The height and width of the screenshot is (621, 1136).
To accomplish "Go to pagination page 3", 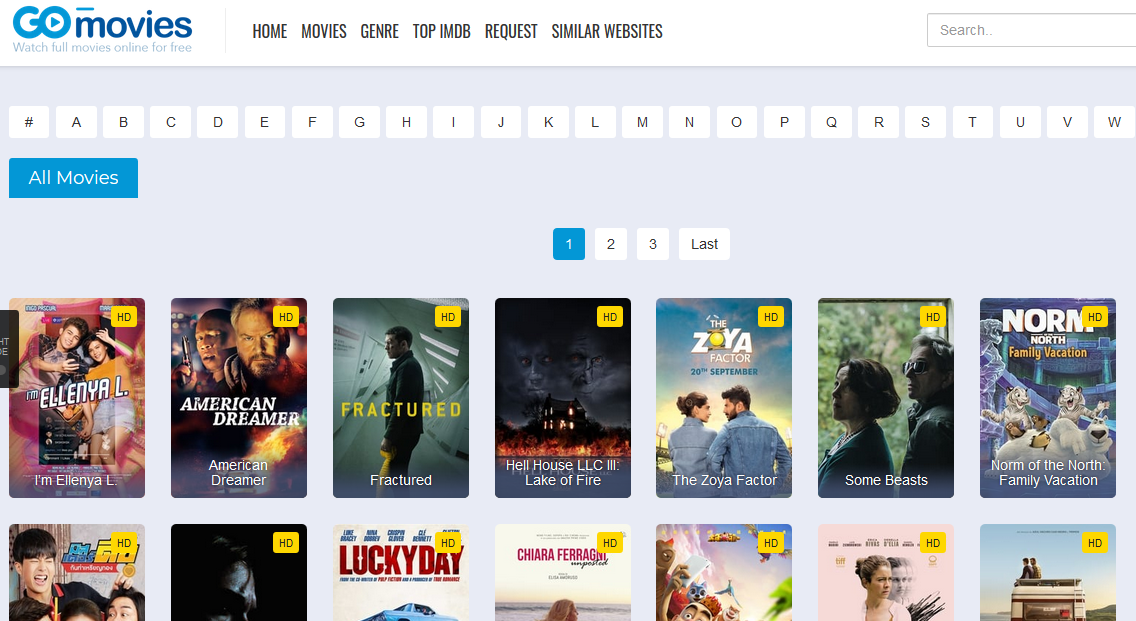I will pos(653,244).
